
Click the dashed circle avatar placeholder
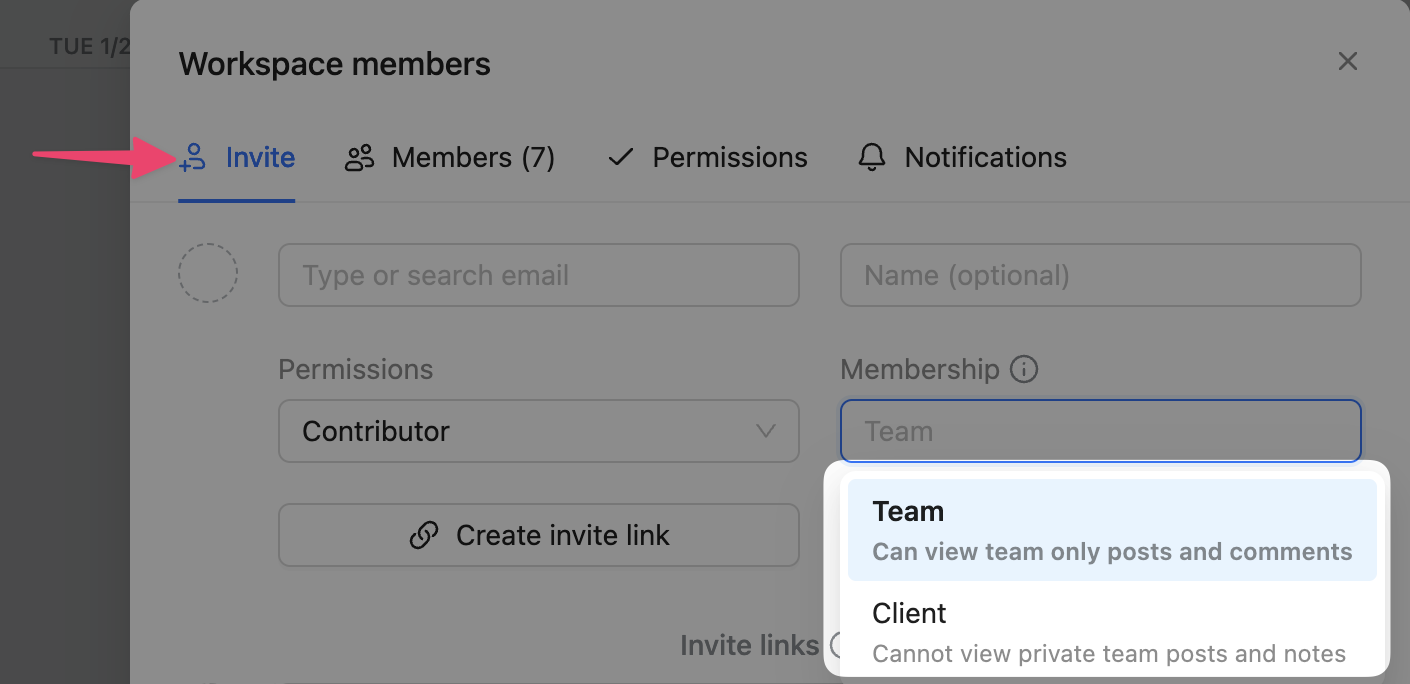(x=208, y=273)
